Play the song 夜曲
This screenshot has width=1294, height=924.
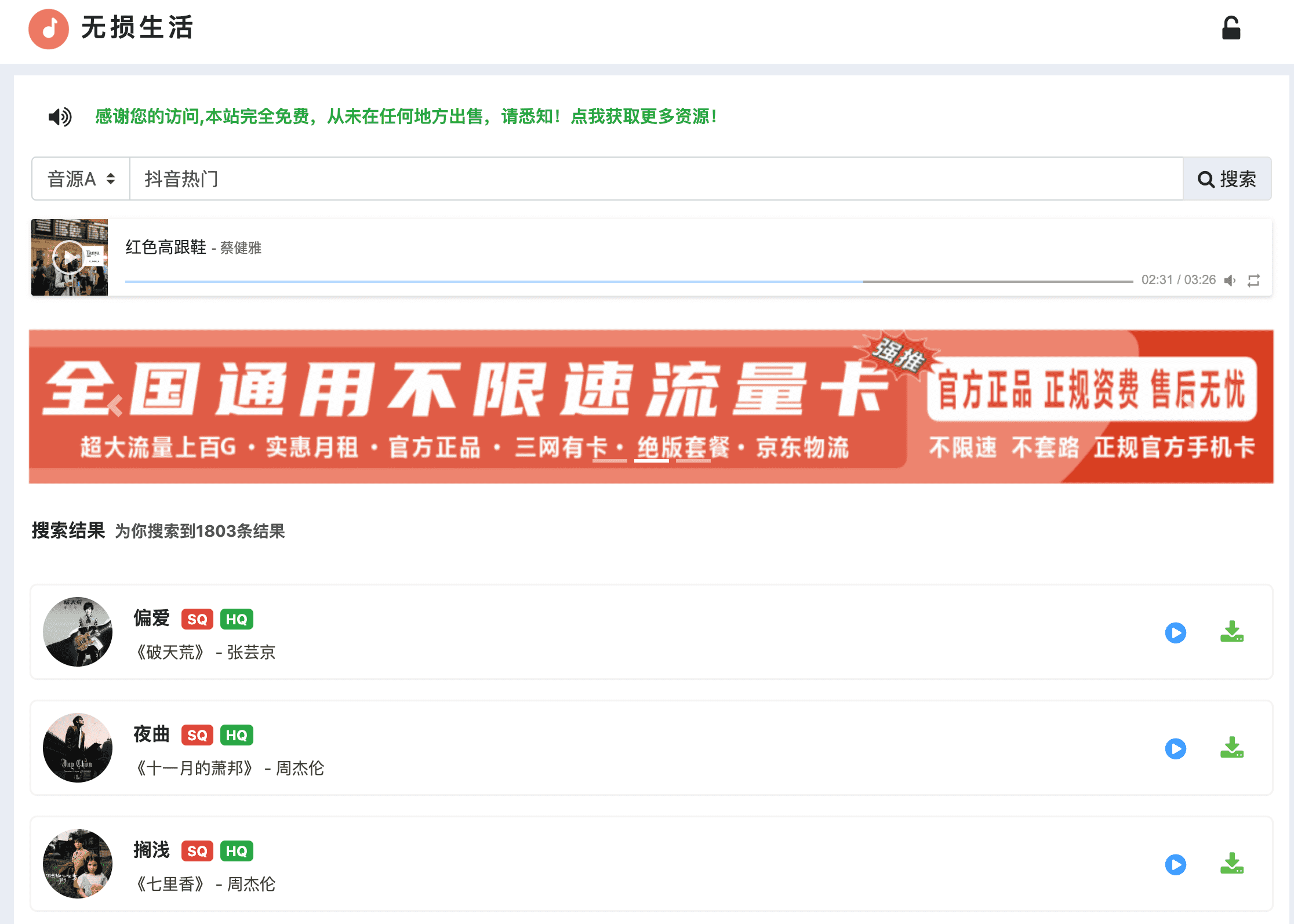pyautogui.click(x=1176, y=749)
